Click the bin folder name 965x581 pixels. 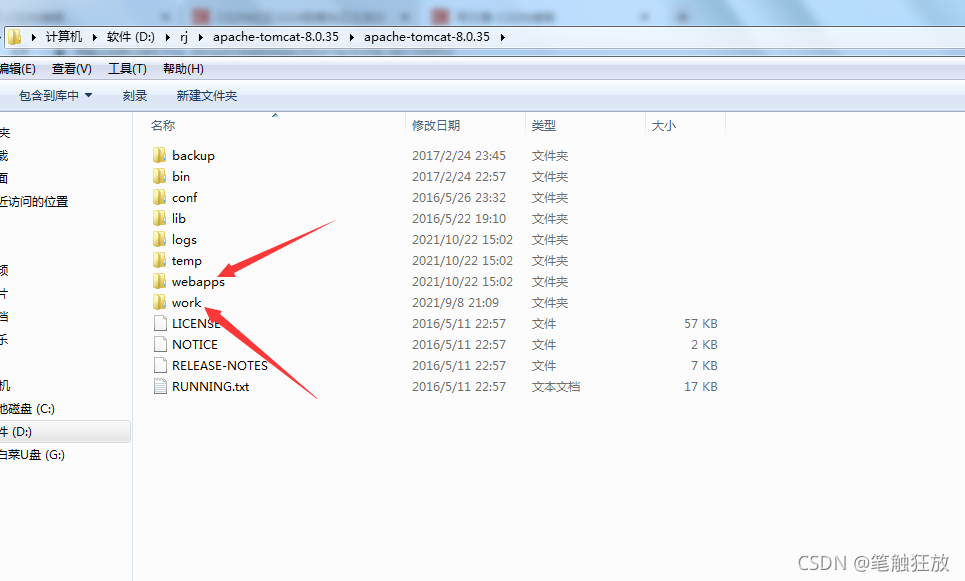coord(181,177)
